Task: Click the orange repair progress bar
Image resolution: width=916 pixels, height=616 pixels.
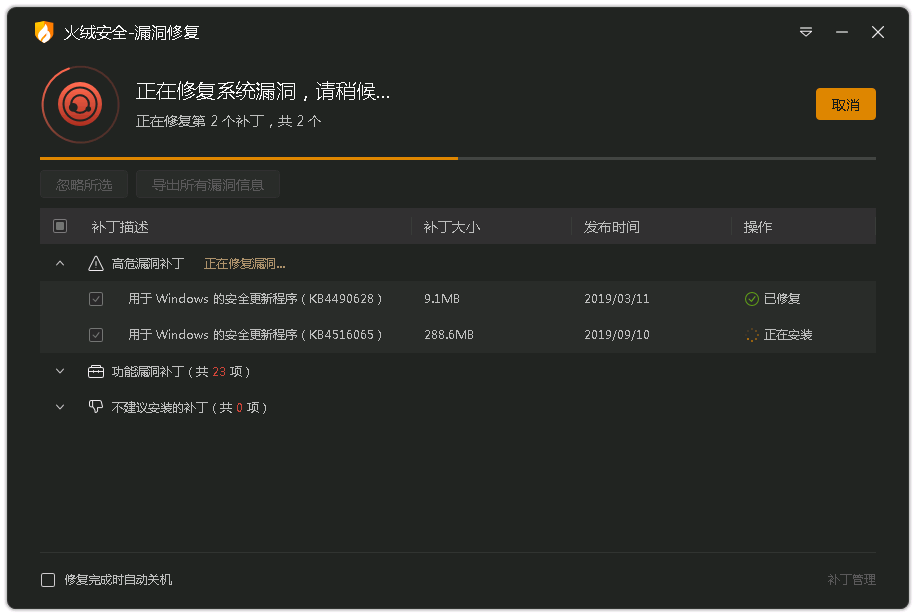Action: pos(249,158)
